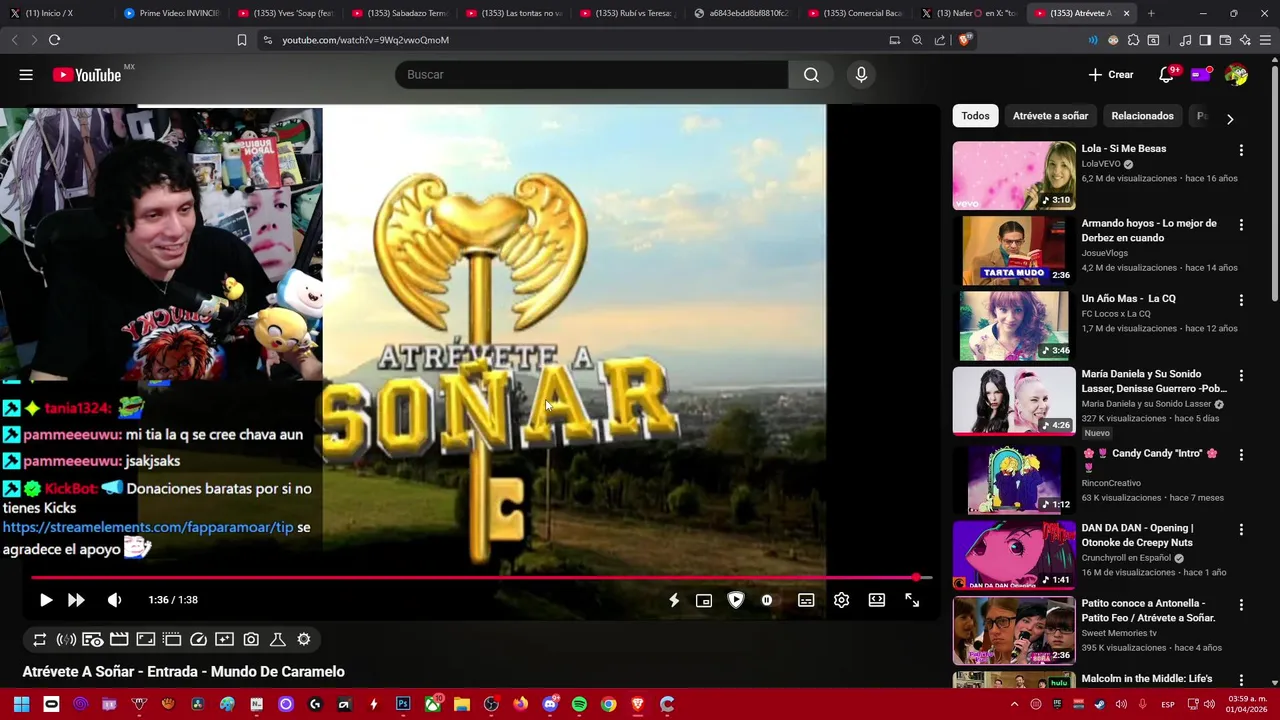
Task: Open options for María Daniela y Su Sonido
Action: tap(1241, 376)
